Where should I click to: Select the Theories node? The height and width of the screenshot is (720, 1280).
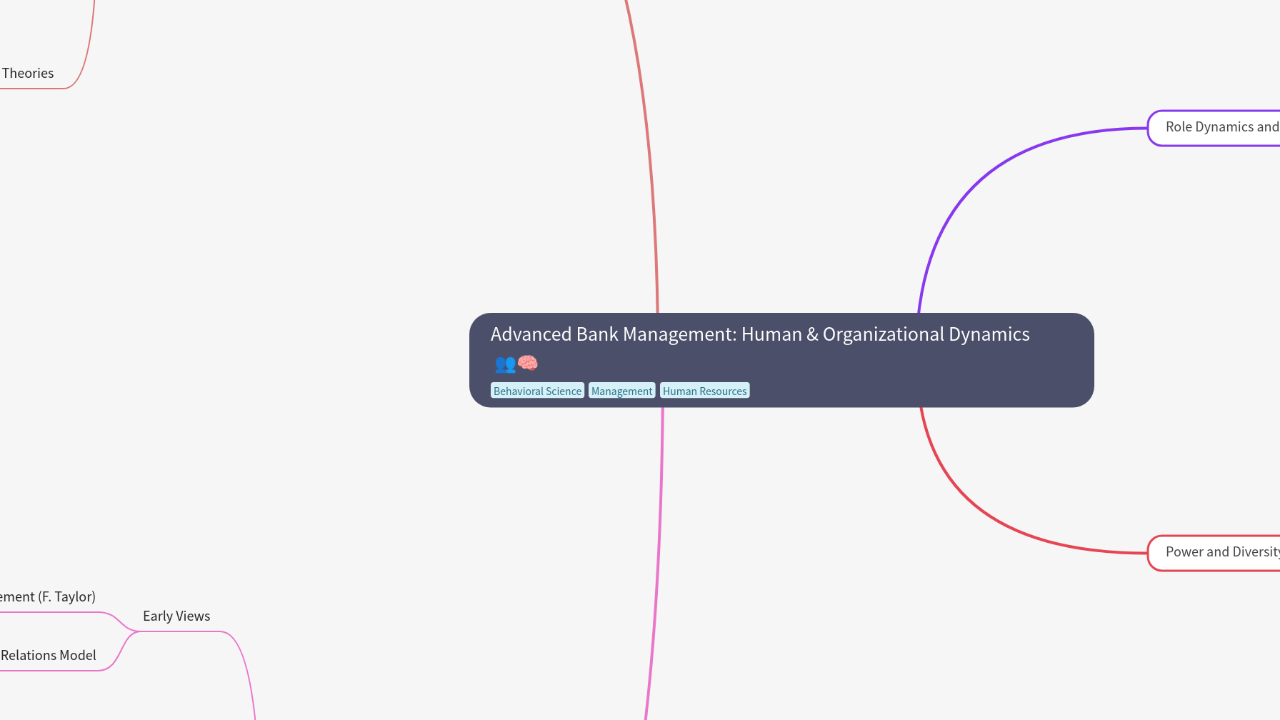28,73
